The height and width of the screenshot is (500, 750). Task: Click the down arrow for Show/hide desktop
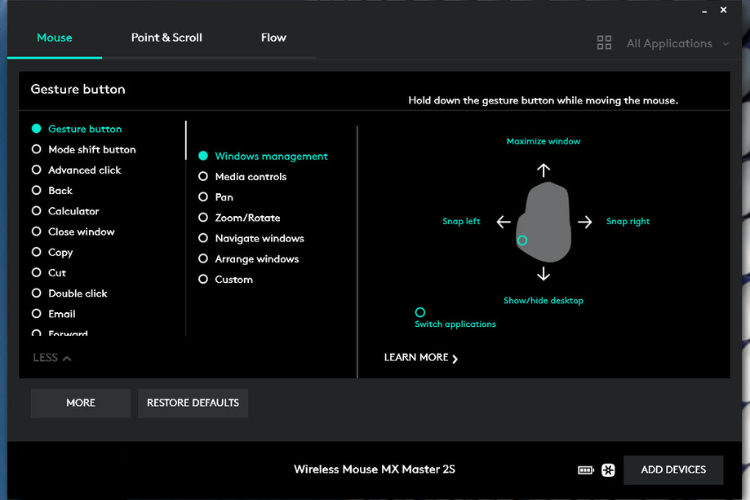click(x=543, y=274)
